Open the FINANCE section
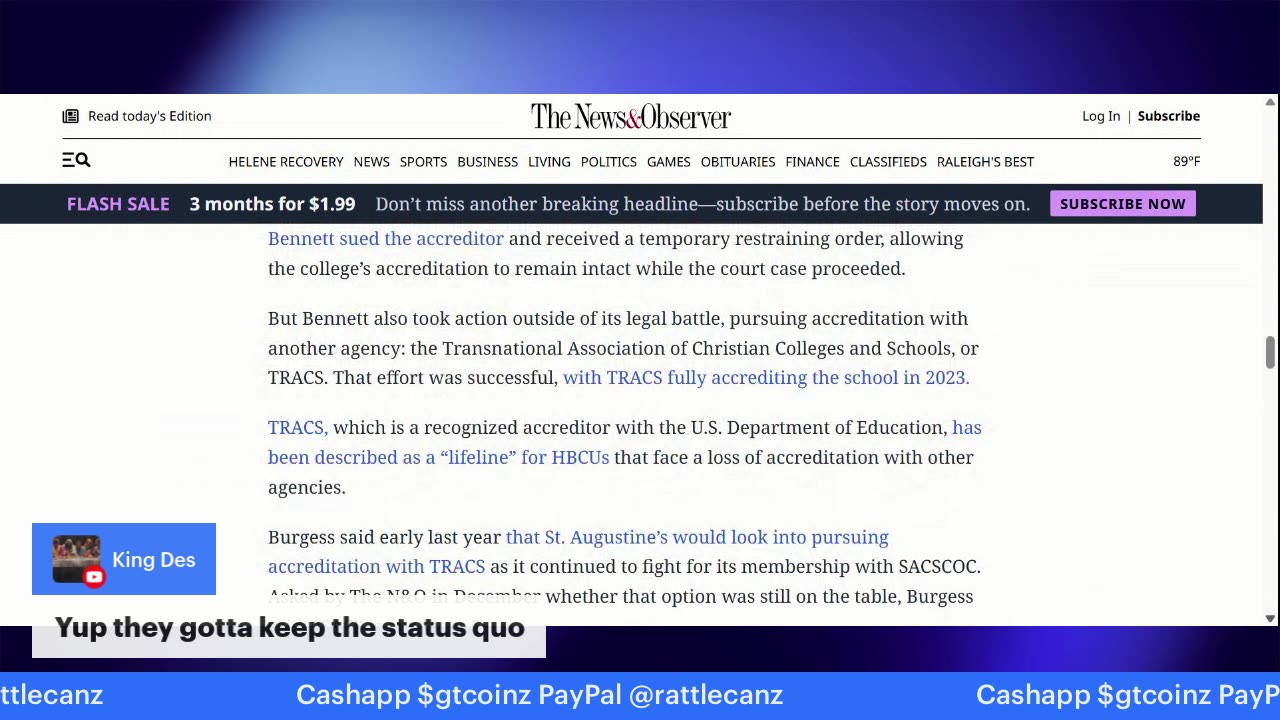This screenshot has width=1280, height=720. [812, 161]
